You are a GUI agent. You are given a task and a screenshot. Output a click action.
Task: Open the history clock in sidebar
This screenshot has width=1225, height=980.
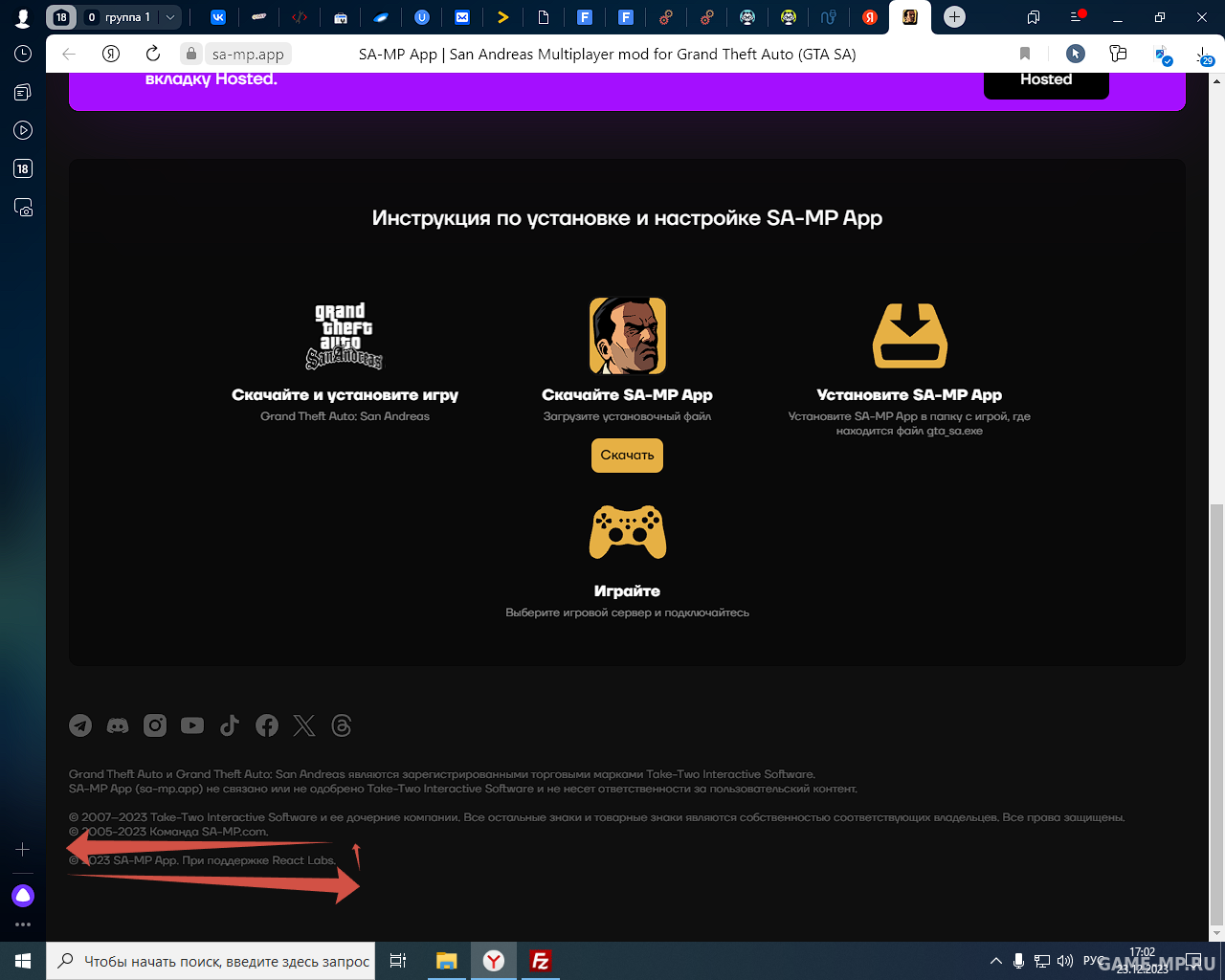(x=23, y=55)
